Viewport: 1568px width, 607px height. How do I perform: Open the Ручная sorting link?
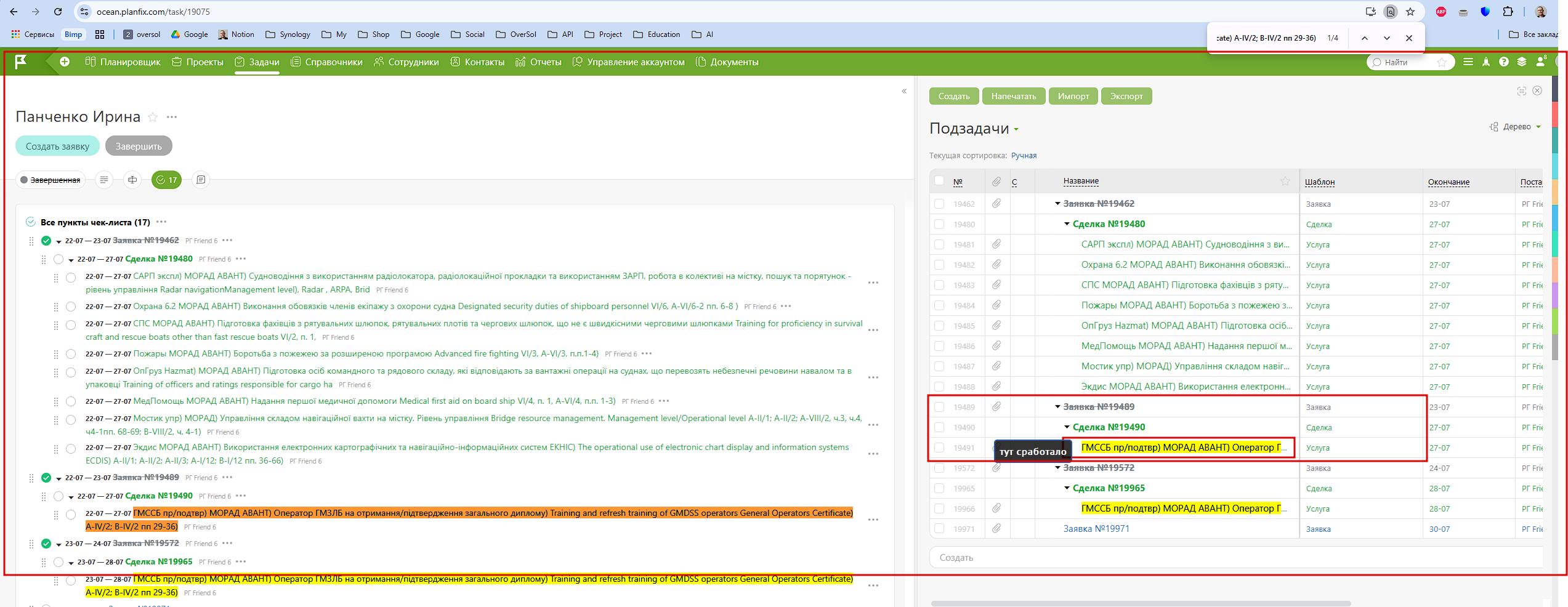[x=1024, y=156]
